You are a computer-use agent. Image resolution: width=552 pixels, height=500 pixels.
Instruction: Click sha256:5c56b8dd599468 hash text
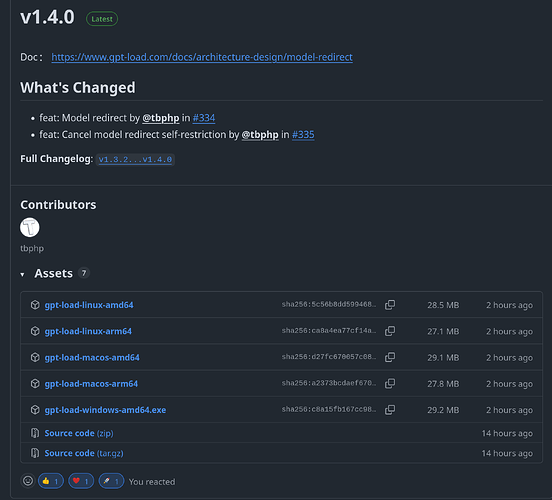coord(329,304)
